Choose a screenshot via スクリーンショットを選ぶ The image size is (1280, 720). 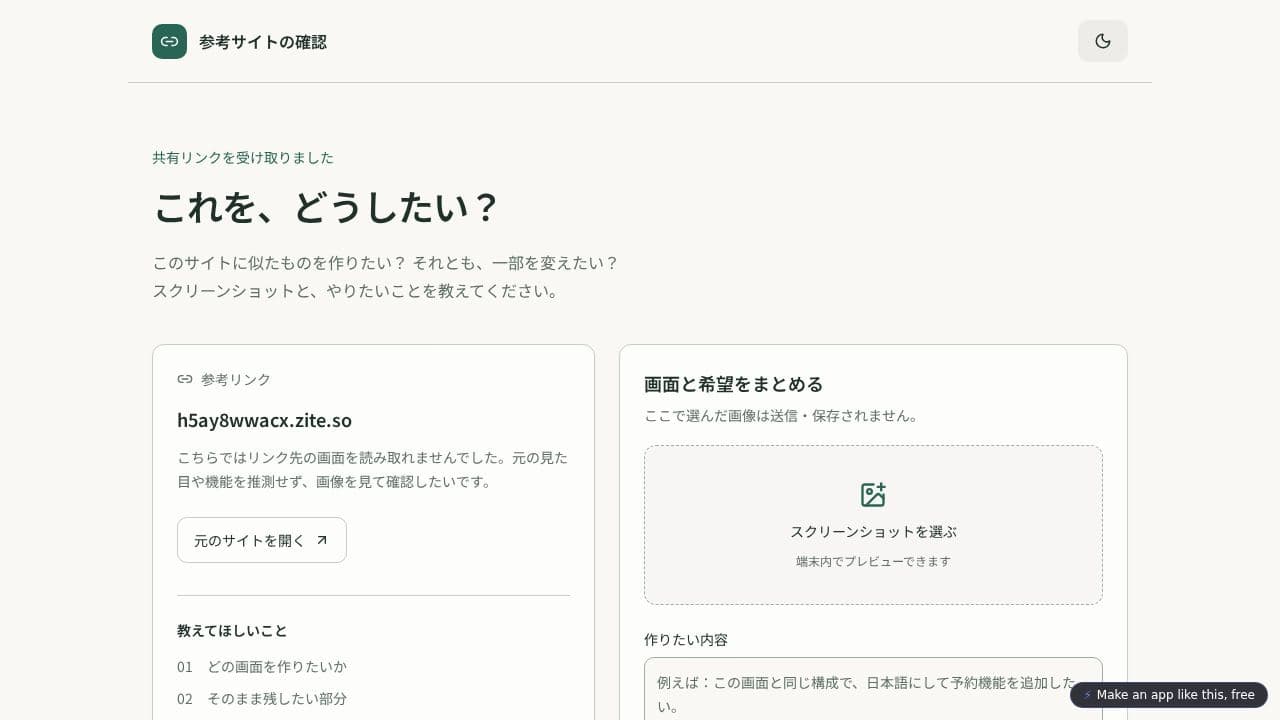(x=873, y=525)
